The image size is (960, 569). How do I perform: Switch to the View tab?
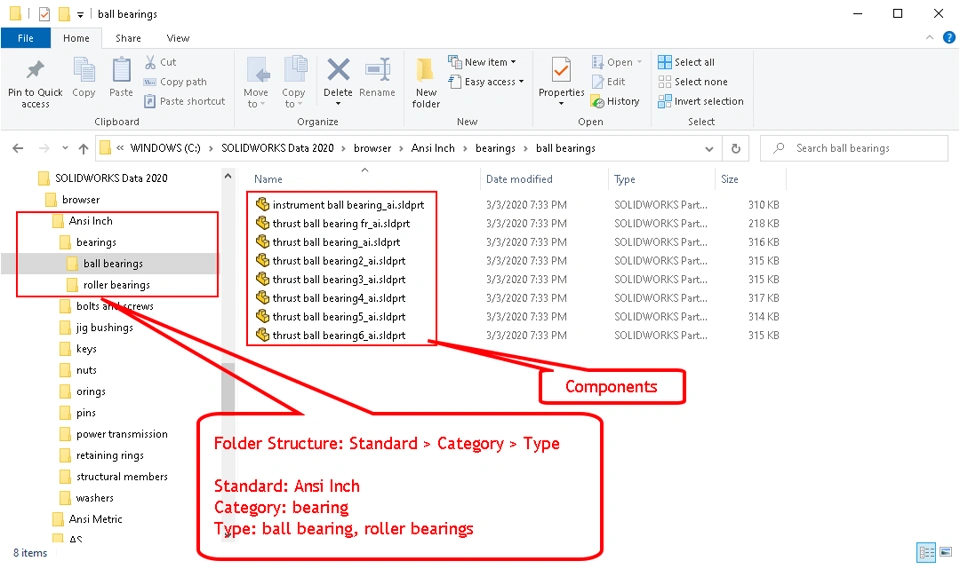tap(178, 38)
